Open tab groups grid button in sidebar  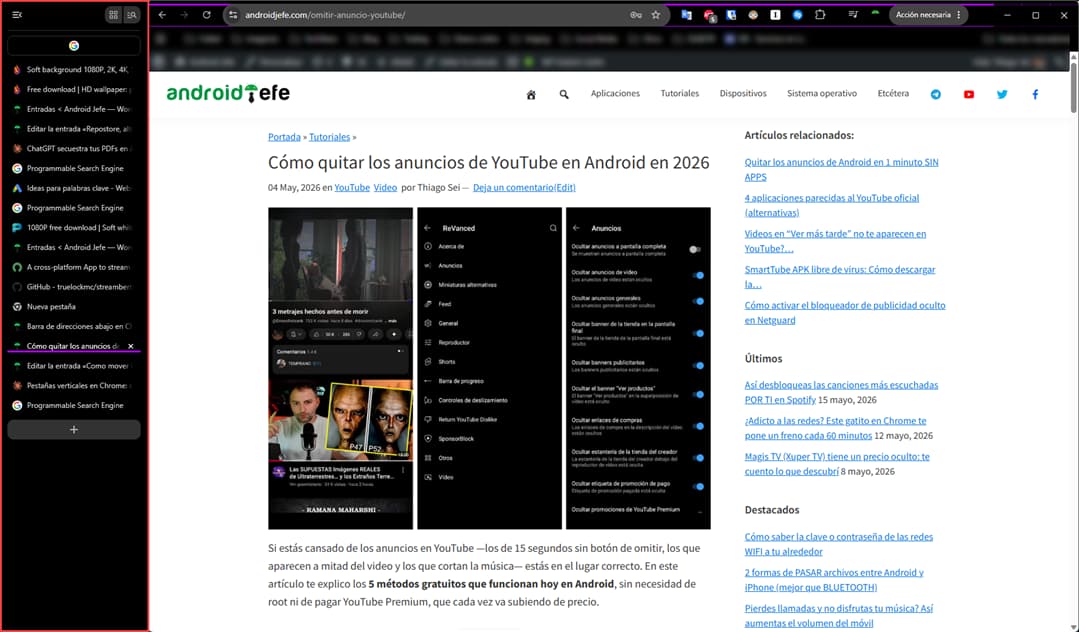(114, 14)
